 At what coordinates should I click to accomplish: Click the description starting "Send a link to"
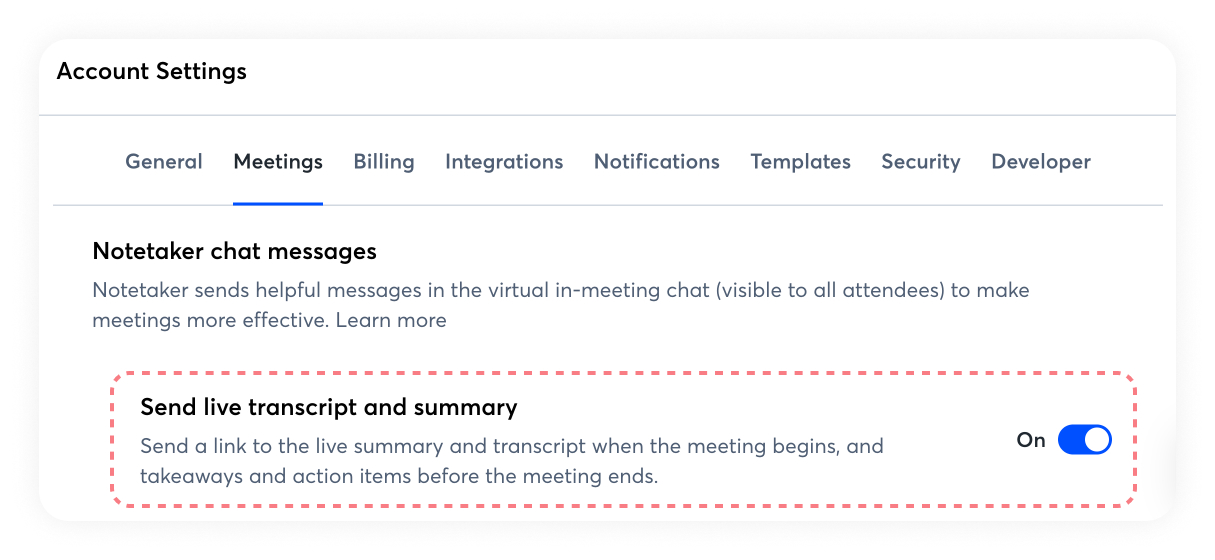[511, 445]
